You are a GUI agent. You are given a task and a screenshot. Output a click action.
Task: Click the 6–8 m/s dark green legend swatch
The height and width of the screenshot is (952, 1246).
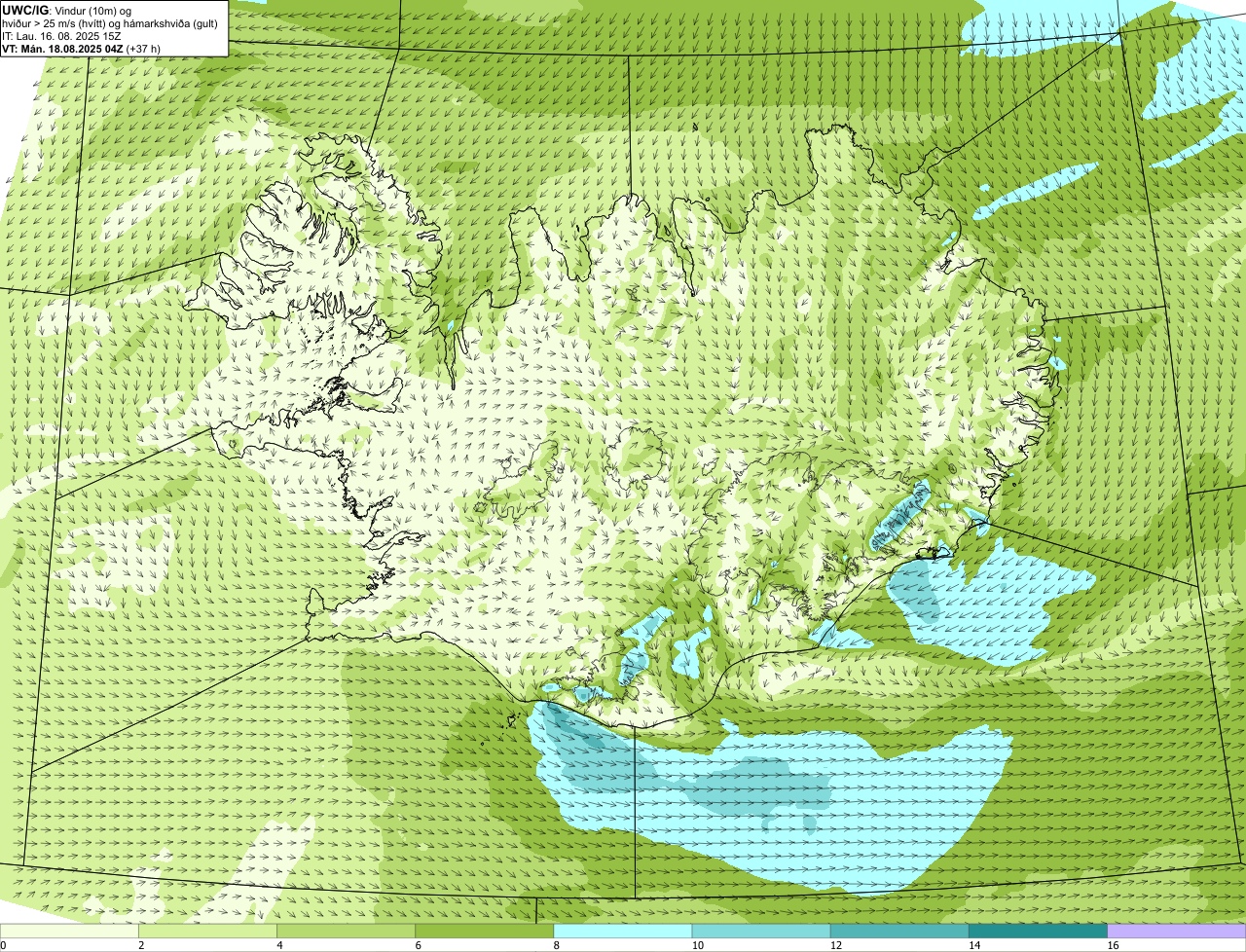pos(485,931)
